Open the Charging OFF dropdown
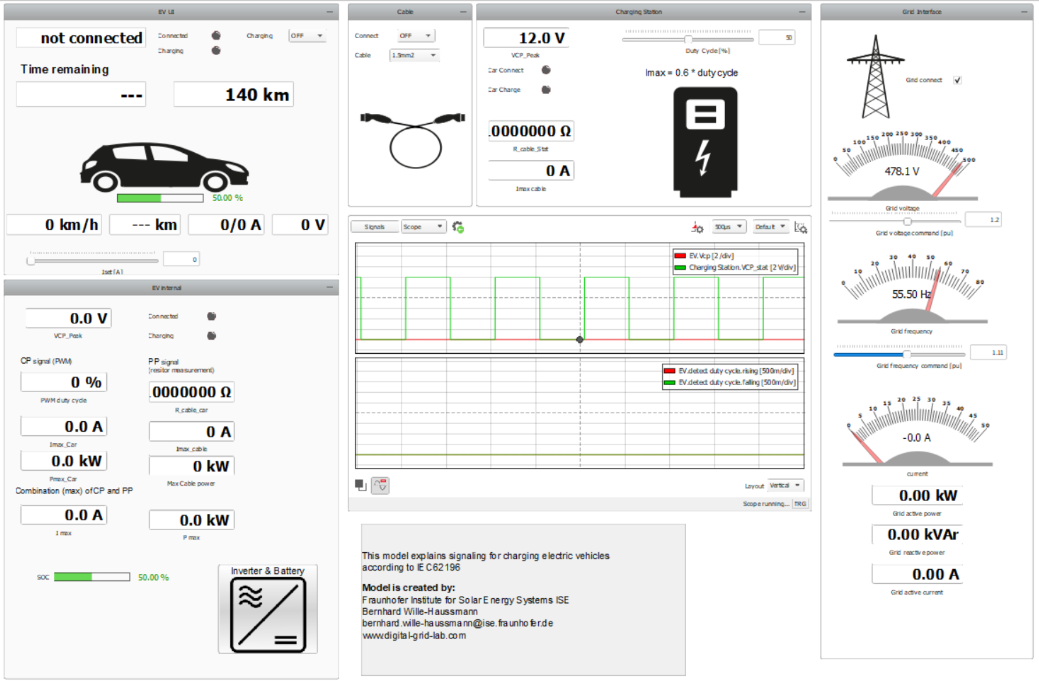Screen dimensions: 1039x682 [306, 36]
